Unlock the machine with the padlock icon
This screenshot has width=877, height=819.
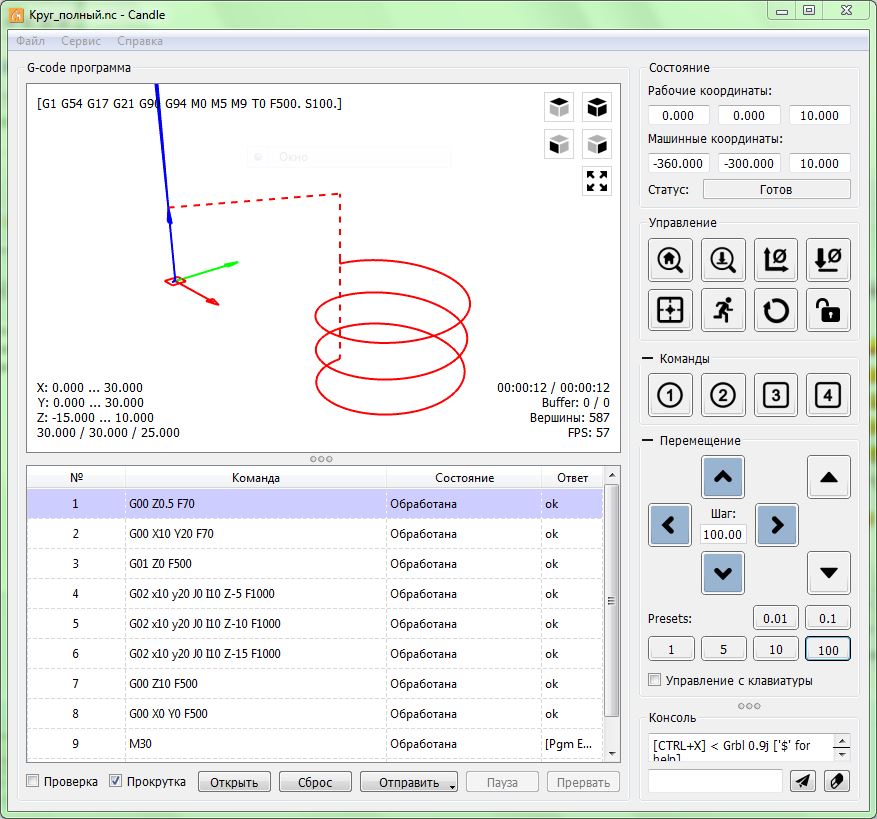click(828, 310)
